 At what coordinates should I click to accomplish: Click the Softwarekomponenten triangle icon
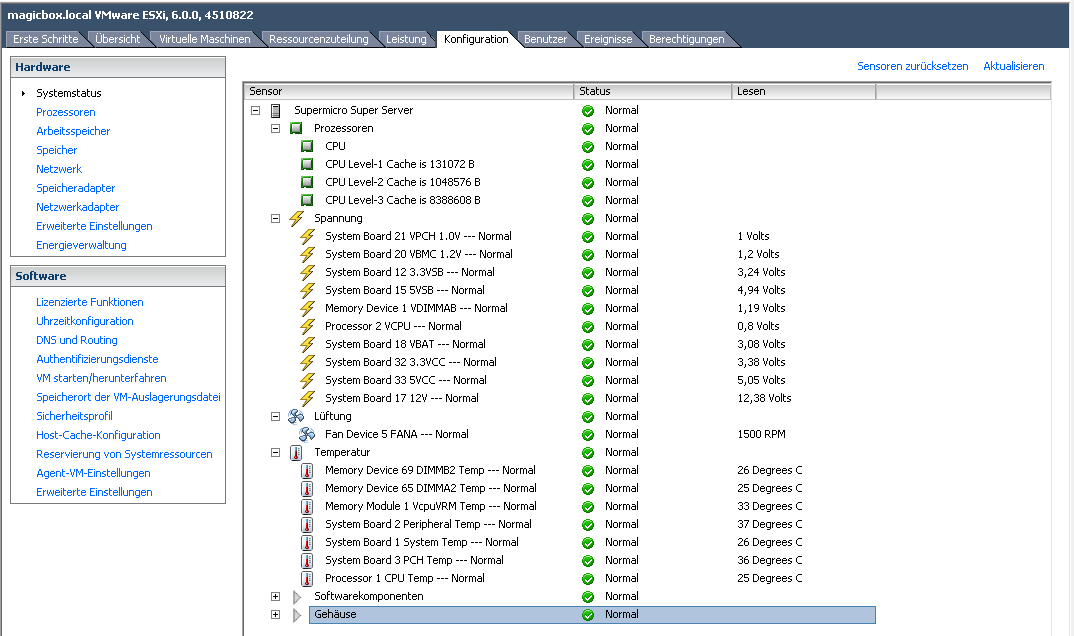pyautogui.click(x=297, y=597)
